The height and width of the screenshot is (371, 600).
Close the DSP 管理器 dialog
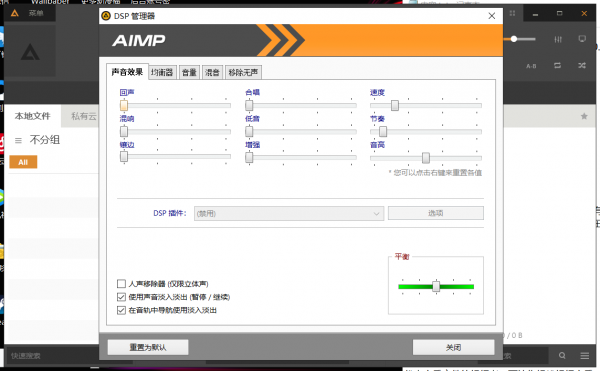pos(492,16)
